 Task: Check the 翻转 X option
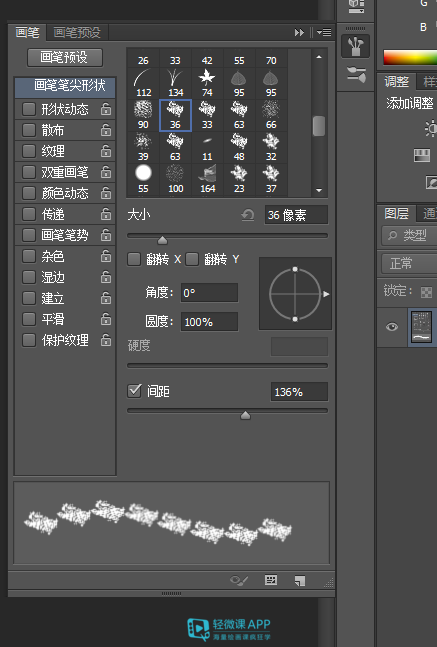(134, 259)
